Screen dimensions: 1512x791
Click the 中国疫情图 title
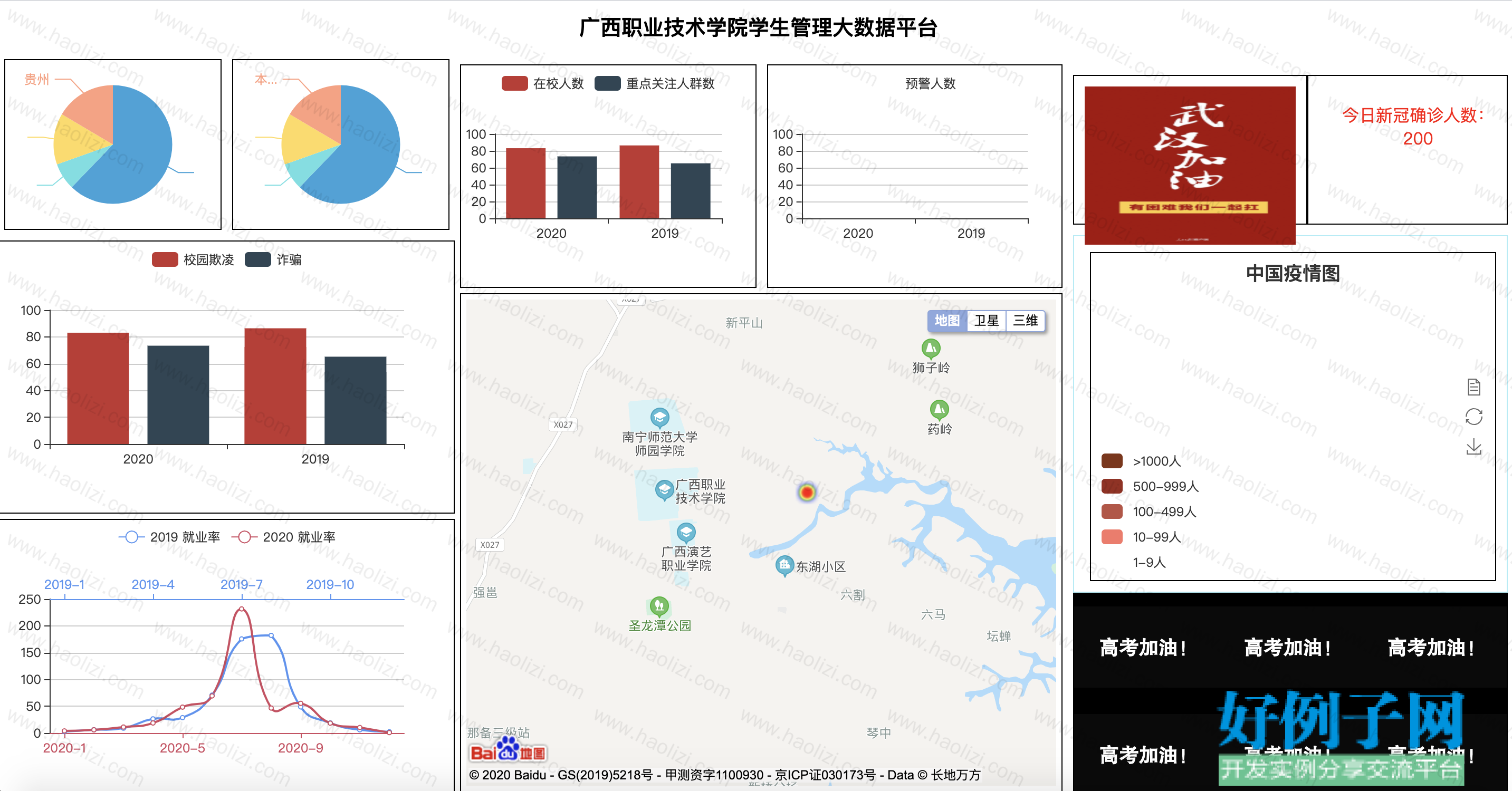(x=1293, y=274)
